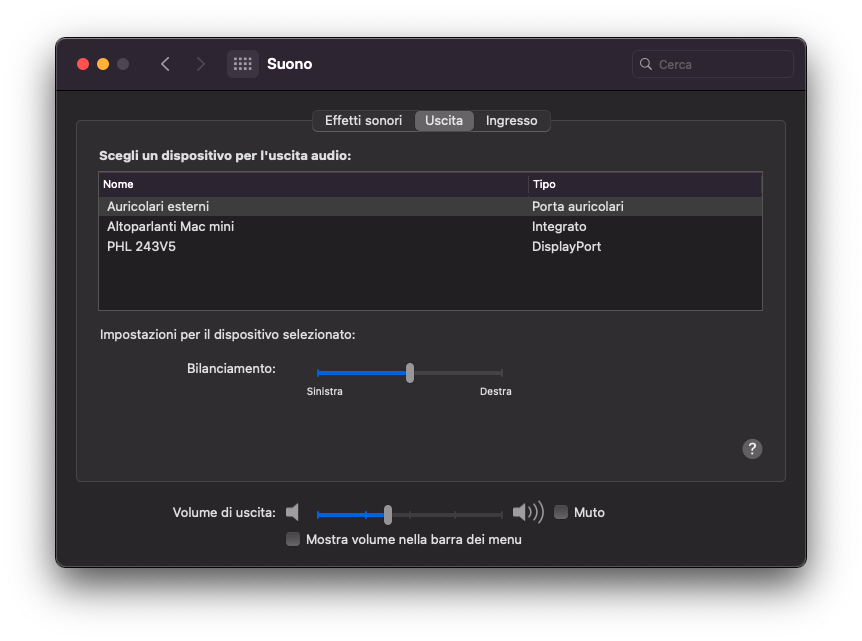This screenshot has width=862, height=641.
Task: Open the show-all preferences grid
Action: coord(242,64)
